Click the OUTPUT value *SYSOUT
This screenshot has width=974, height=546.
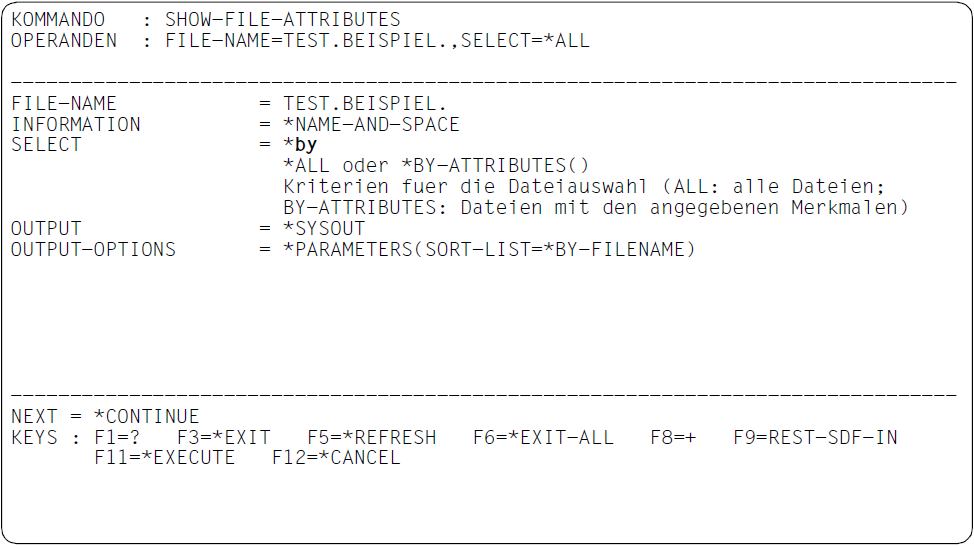324,228
